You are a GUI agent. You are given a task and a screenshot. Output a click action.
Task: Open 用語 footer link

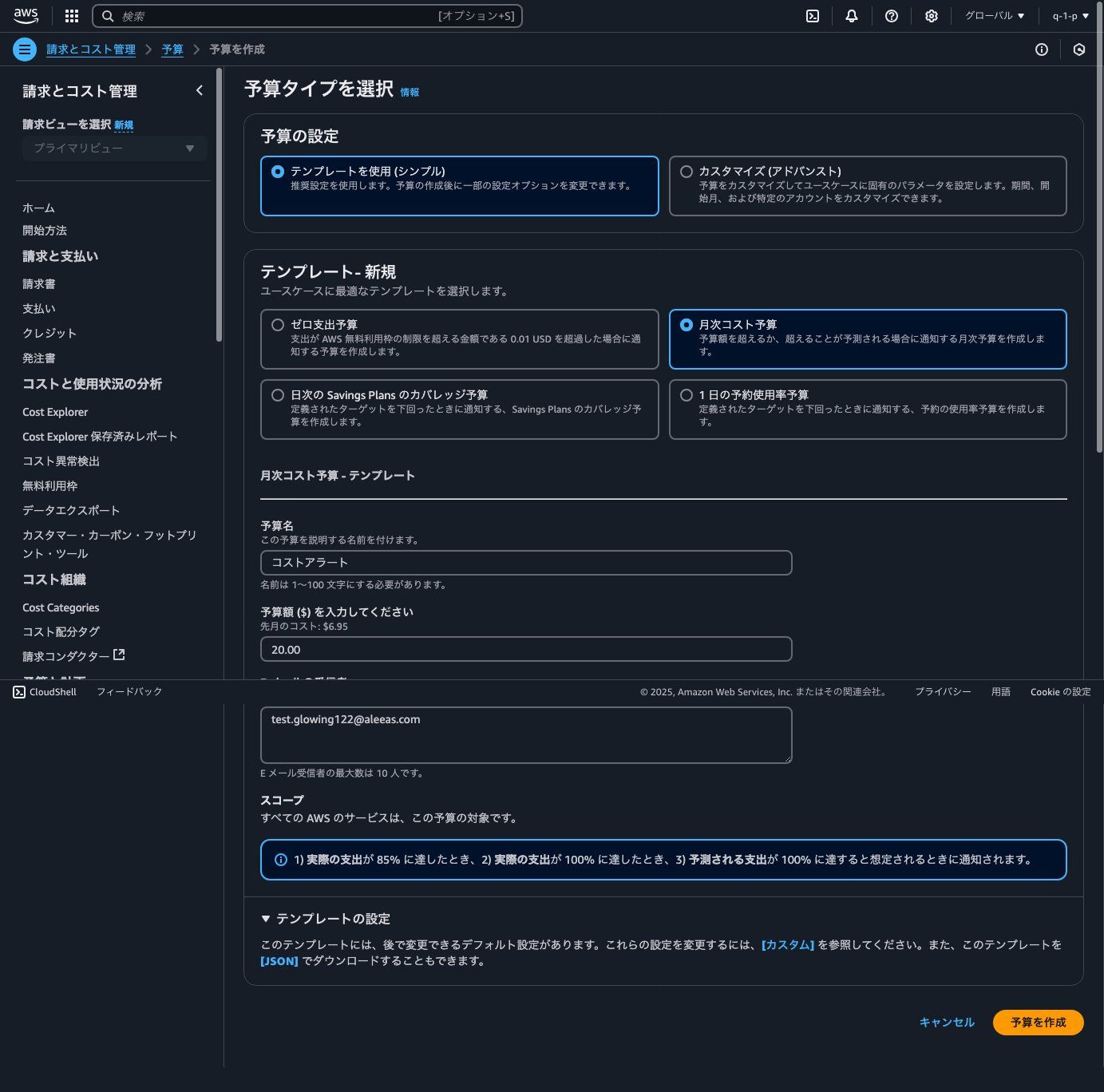[x=1001, y=692]
